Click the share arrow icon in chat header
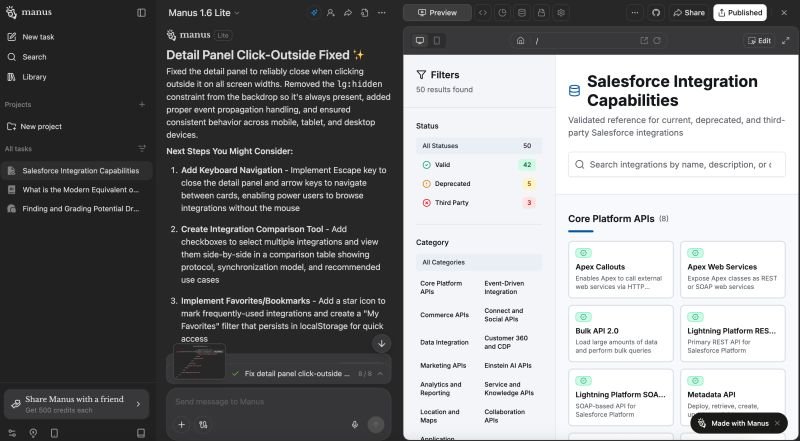Viewport: 800px width, 441px height. click(x=348, y=13)
